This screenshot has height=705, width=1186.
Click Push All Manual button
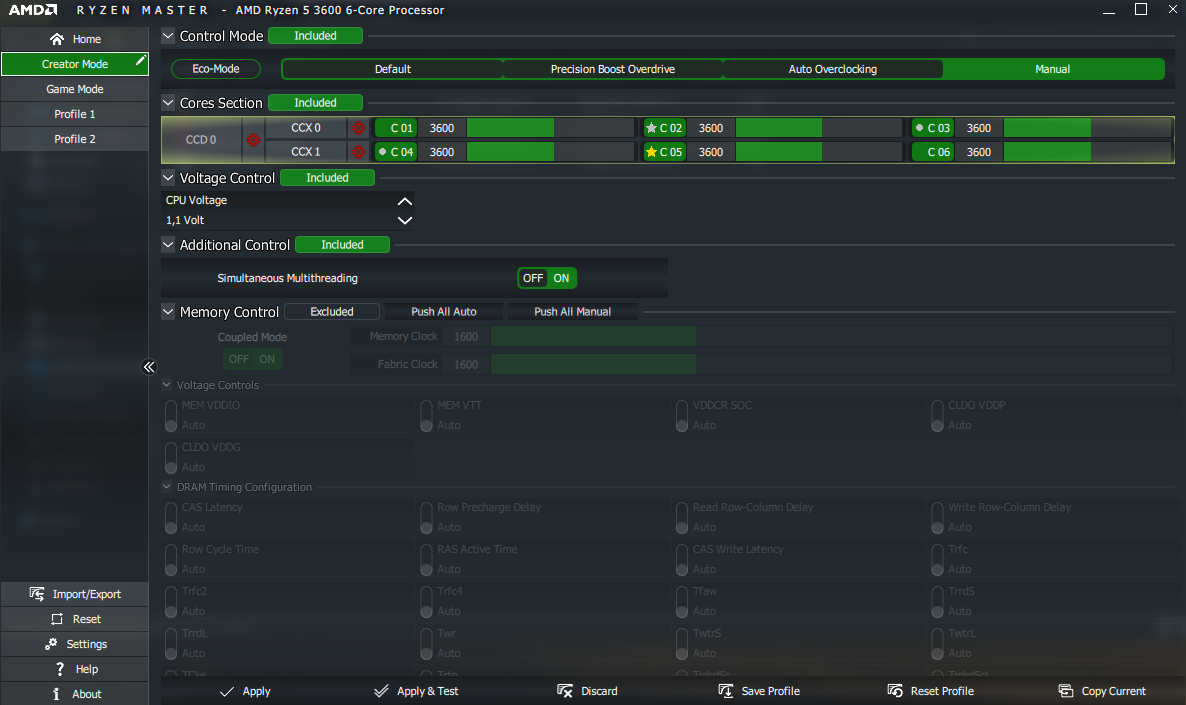pyautogui.click(x=573, y=312)
